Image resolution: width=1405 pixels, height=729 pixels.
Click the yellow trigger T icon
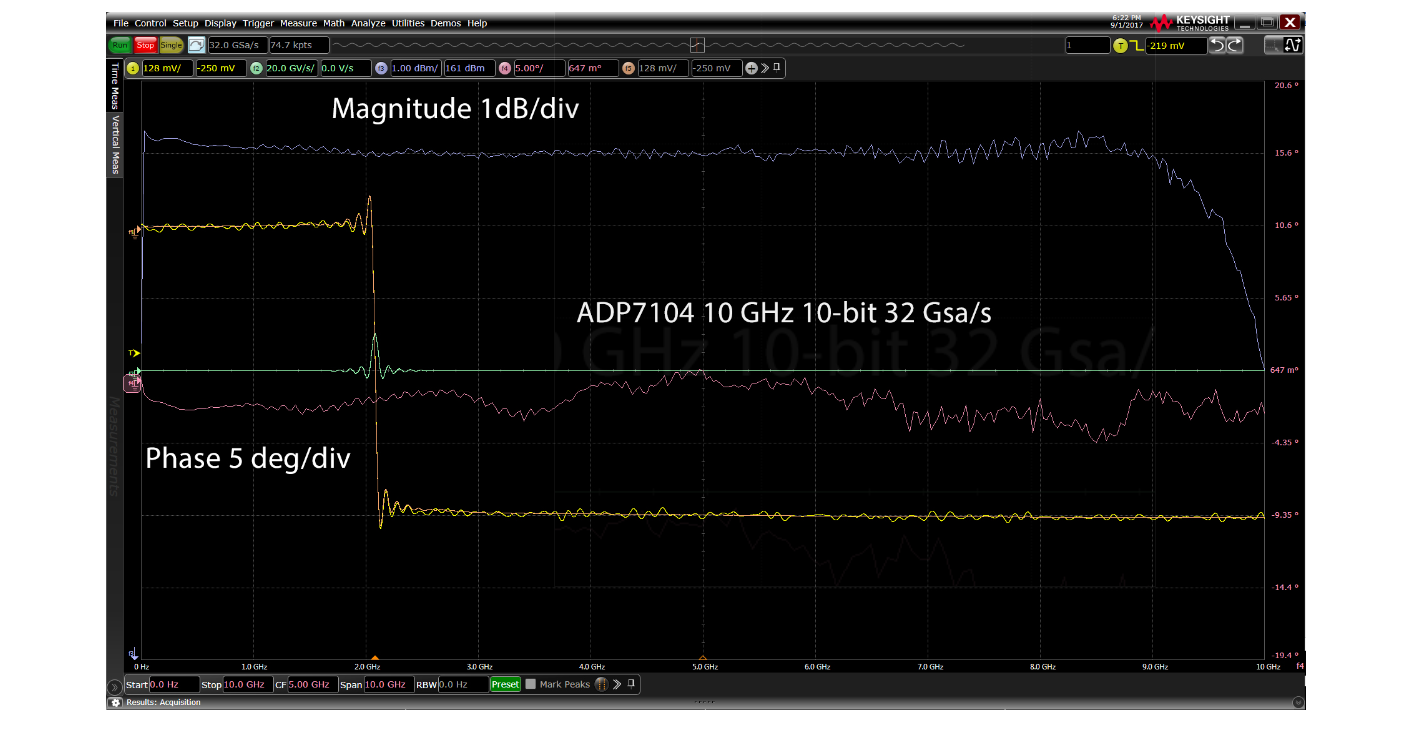click(1120, 45)
